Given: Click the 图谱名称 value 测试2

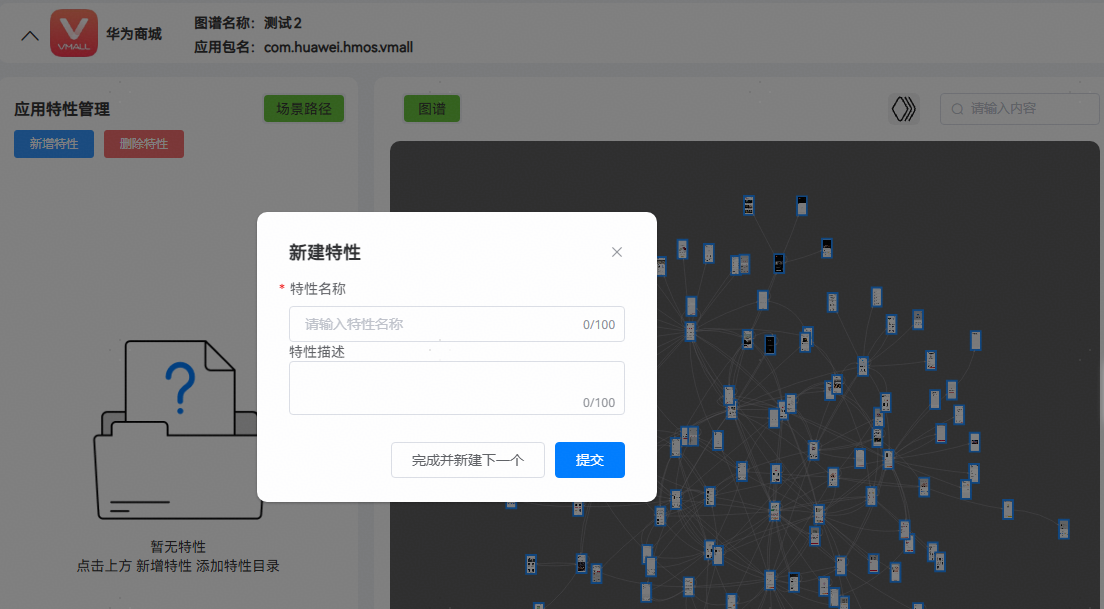Looking at the screenshot, I should pos(283,22).
